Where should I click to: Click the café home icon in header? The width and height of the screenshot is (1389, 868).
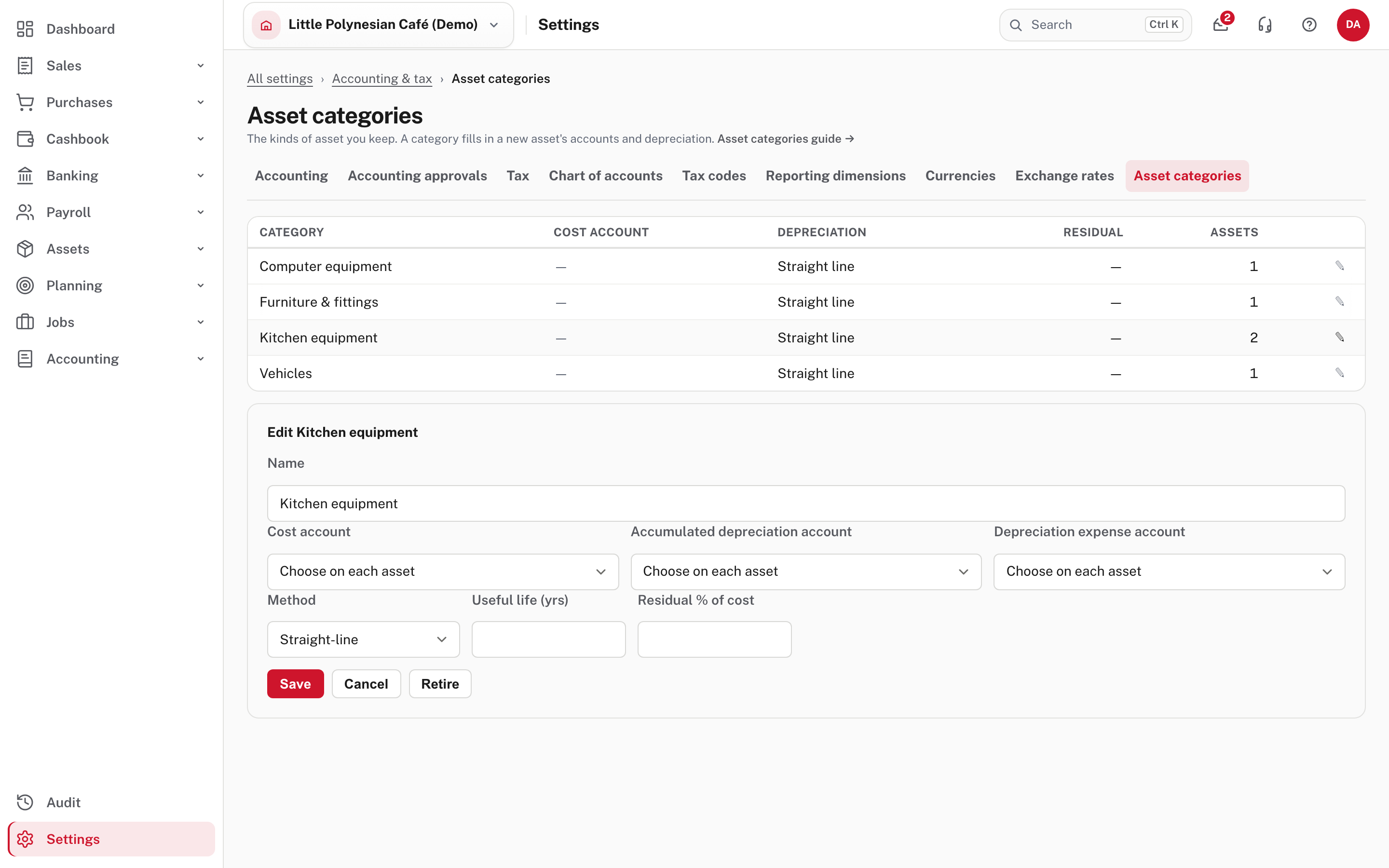coord(266,25)
